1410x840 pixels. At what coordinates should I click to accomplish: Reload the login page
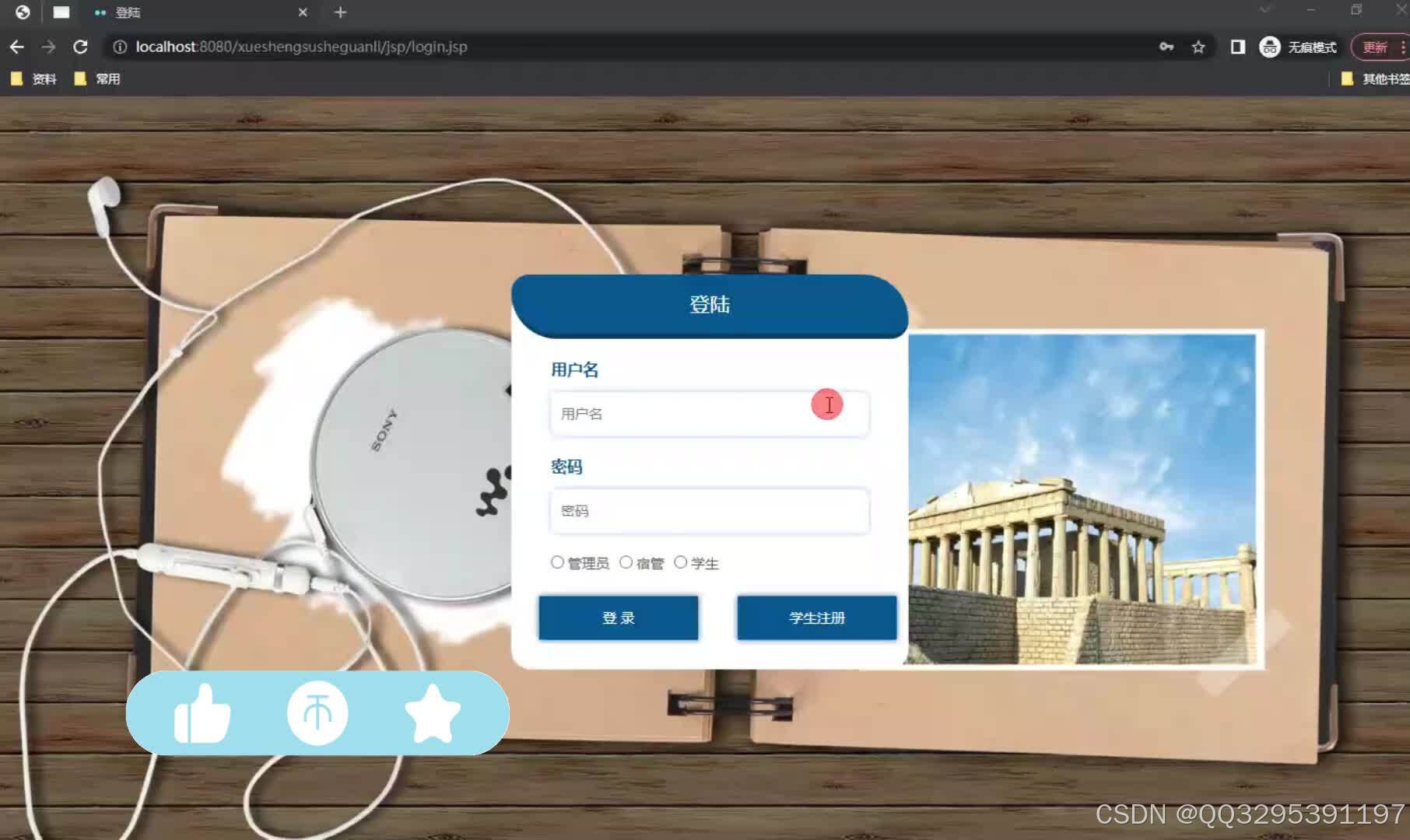pyautogui.click(x=80, y=47)
